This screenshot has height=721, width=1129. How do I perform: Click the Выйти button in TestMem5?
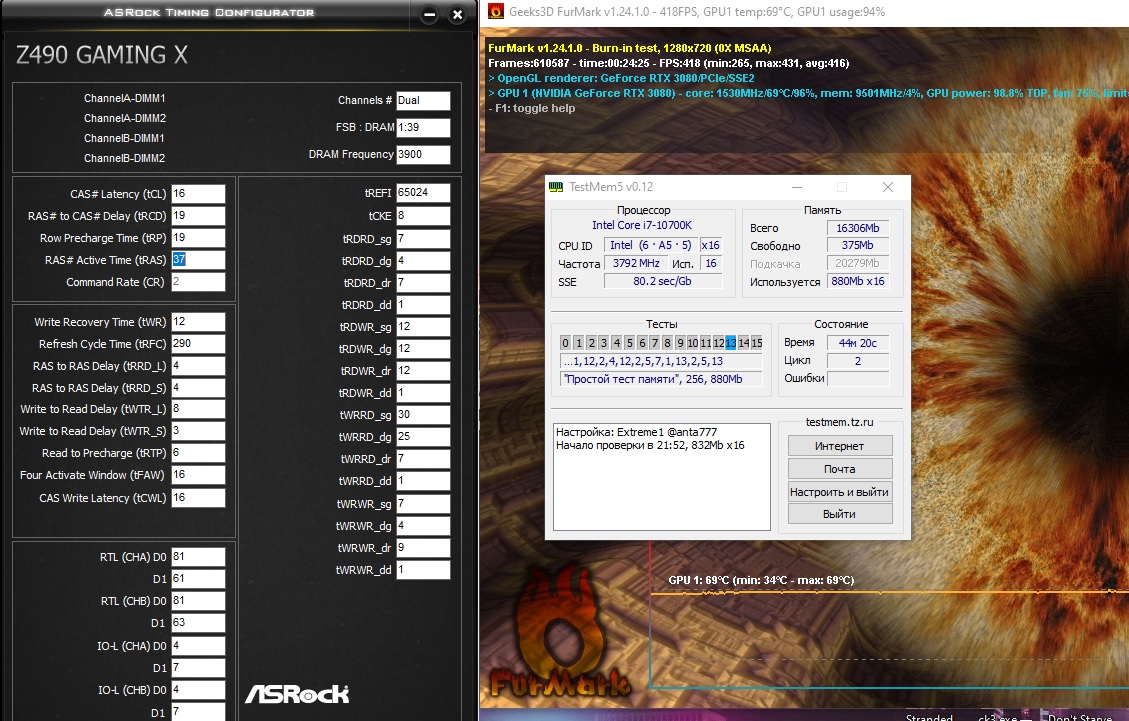tap(840, 514)
